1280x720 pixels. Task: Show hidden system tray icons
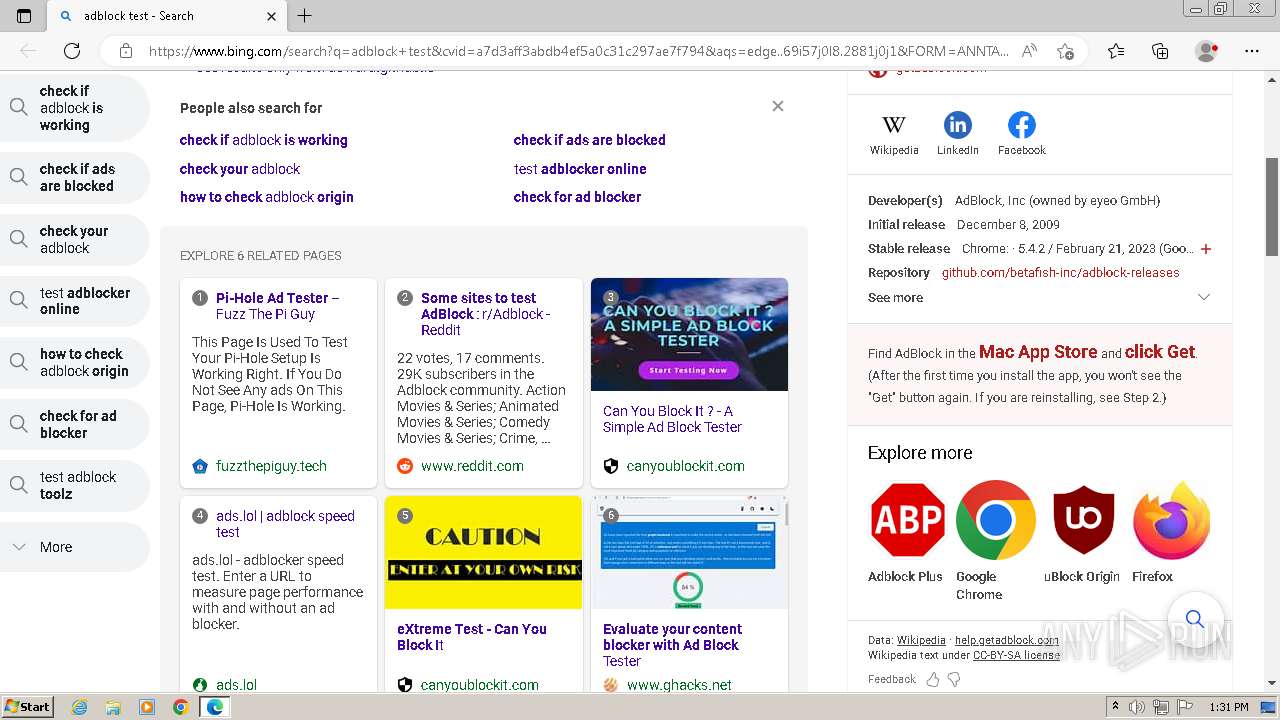(x=1116, y=707)
